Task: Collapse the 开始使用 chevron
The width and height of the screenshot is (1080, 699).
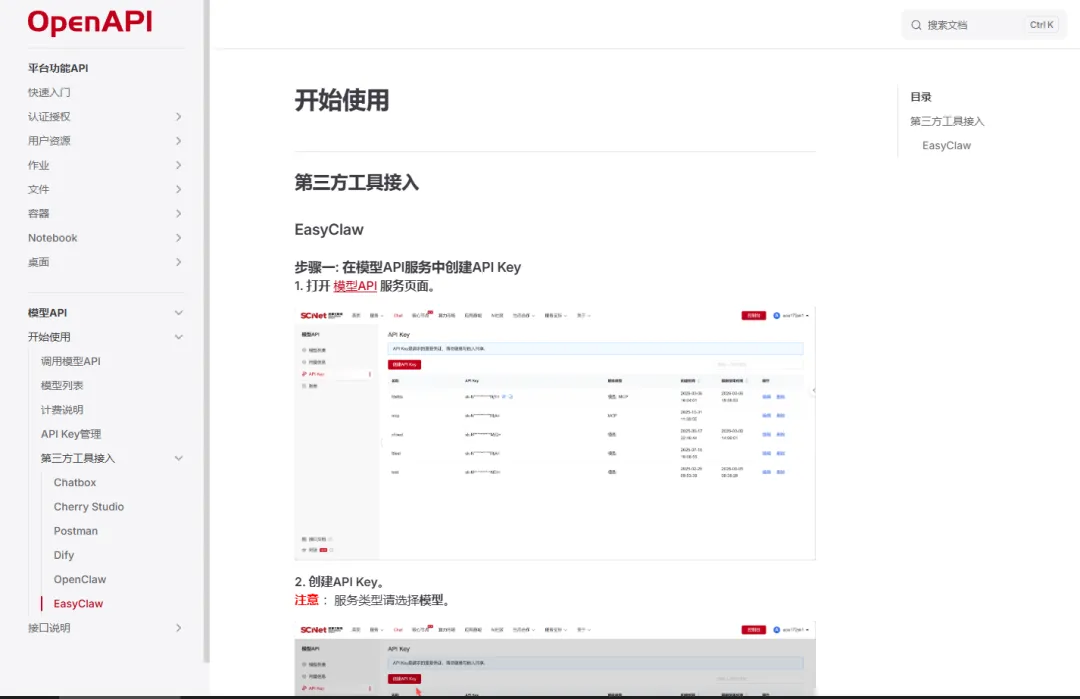Action: click(x=178, y=337)
